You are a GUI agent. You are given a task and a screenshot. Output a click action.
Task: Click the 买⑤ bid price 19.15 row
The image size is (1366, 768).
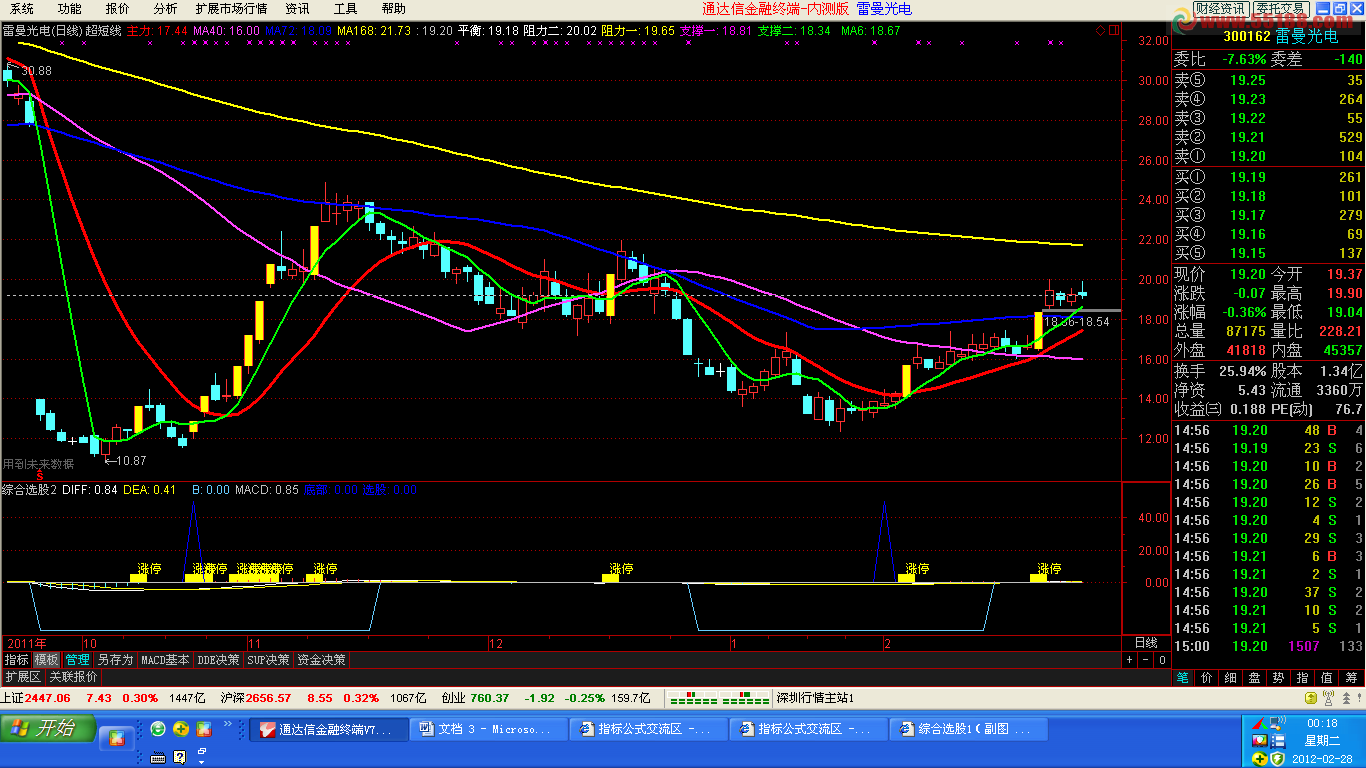click(1268, 253)
